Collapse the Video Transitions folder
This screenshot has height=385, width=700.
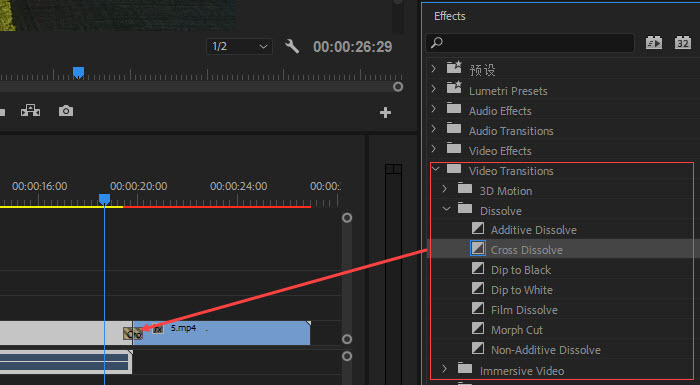coord(436,169)
